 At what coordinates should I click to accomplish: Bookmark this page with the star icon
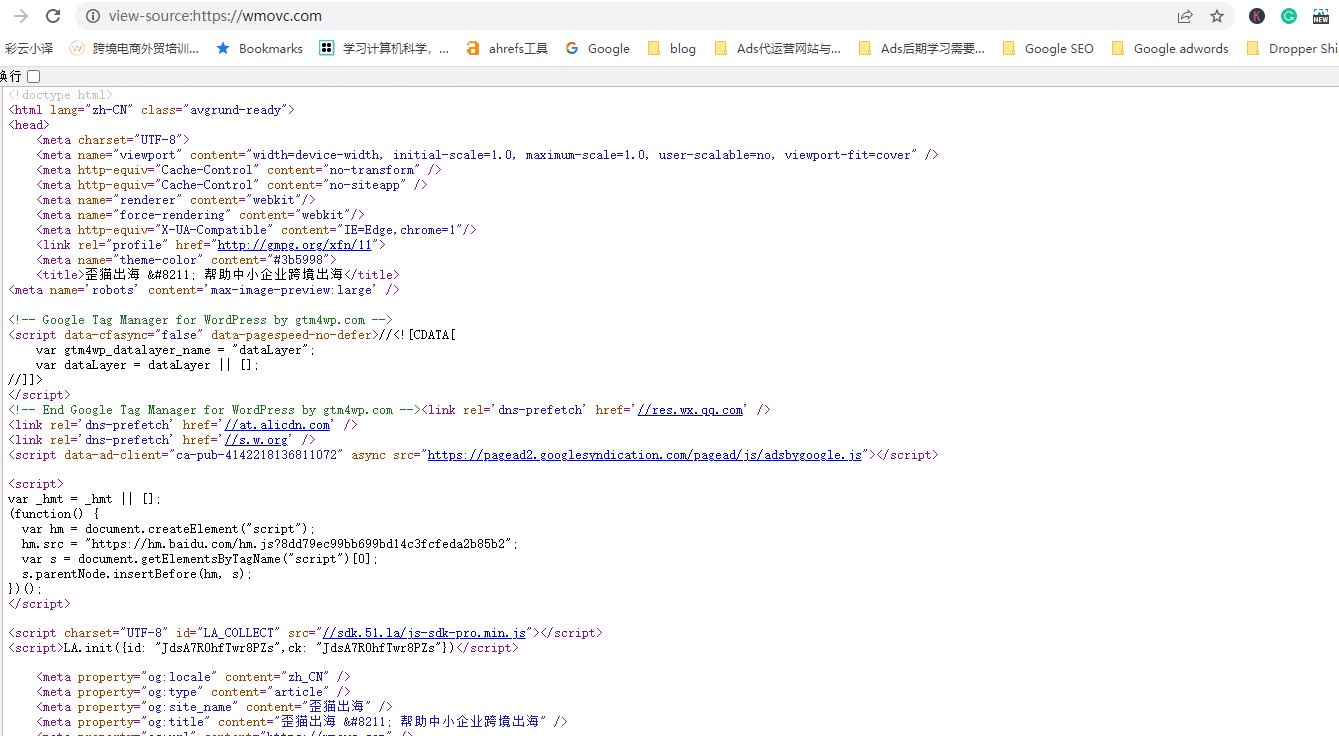pyautogui.click(x=1217, y=16)
